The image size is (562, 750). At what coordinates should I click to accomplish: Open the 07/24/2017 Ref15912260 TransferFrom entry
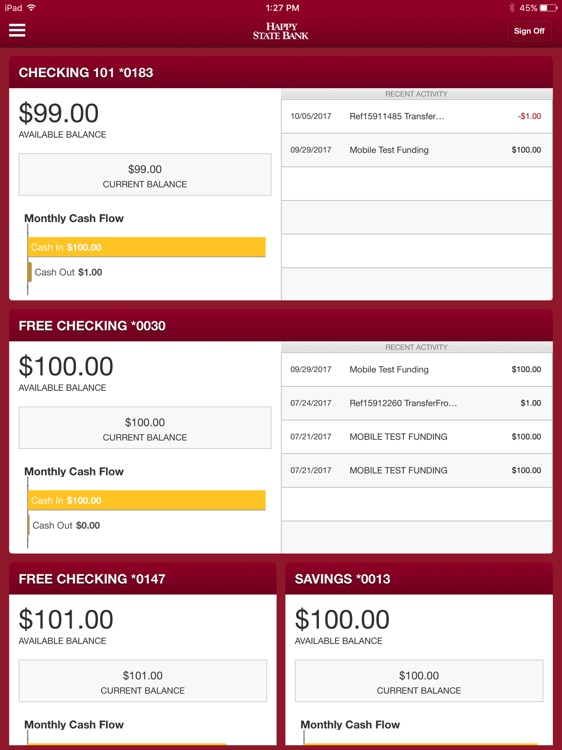(x=417, y=403)
